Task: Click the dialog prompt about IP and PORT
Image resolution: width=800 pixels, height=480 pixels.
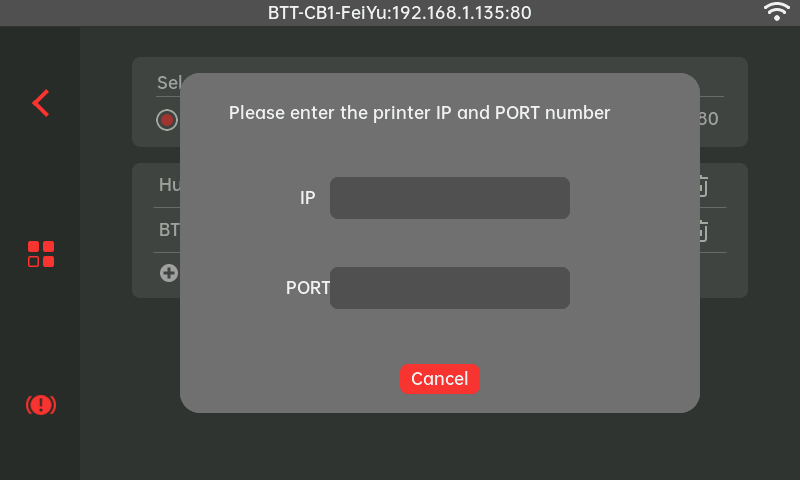Action: point(419,113)
